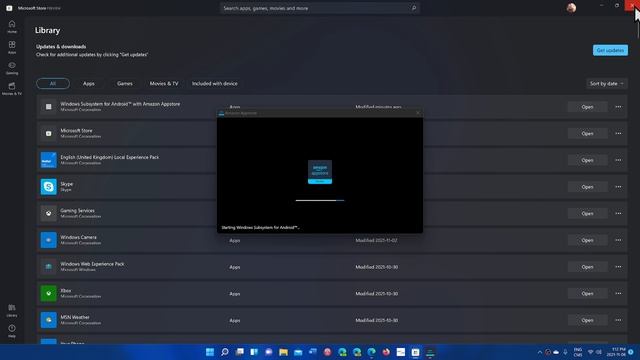The height and width of the screenshot is (360, 640).
Task: Select the Library icon in the sidebar
Action: (12, 310)
